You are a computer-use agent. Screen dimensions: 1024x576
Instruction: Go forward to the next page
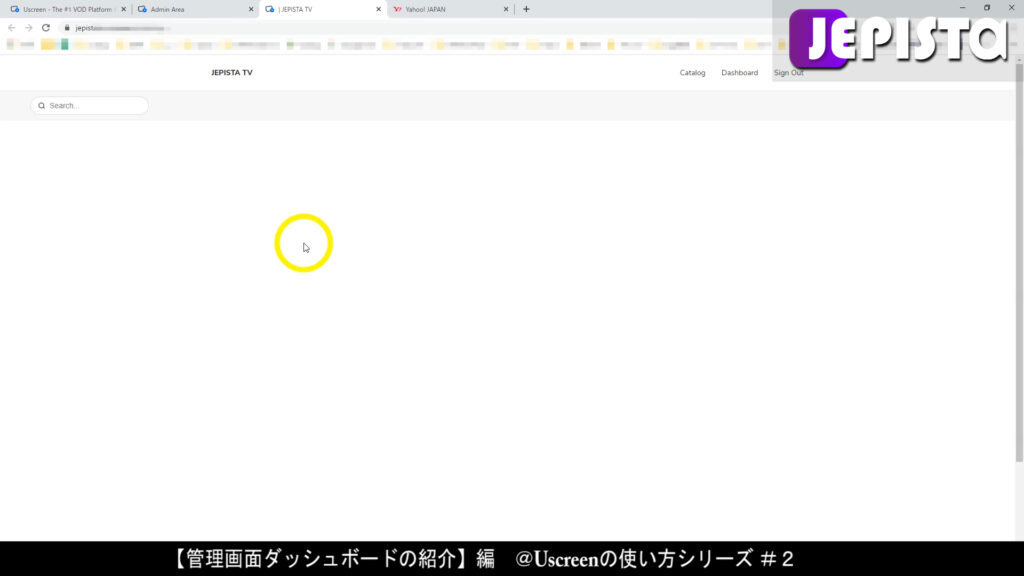[x=29, y=28]
